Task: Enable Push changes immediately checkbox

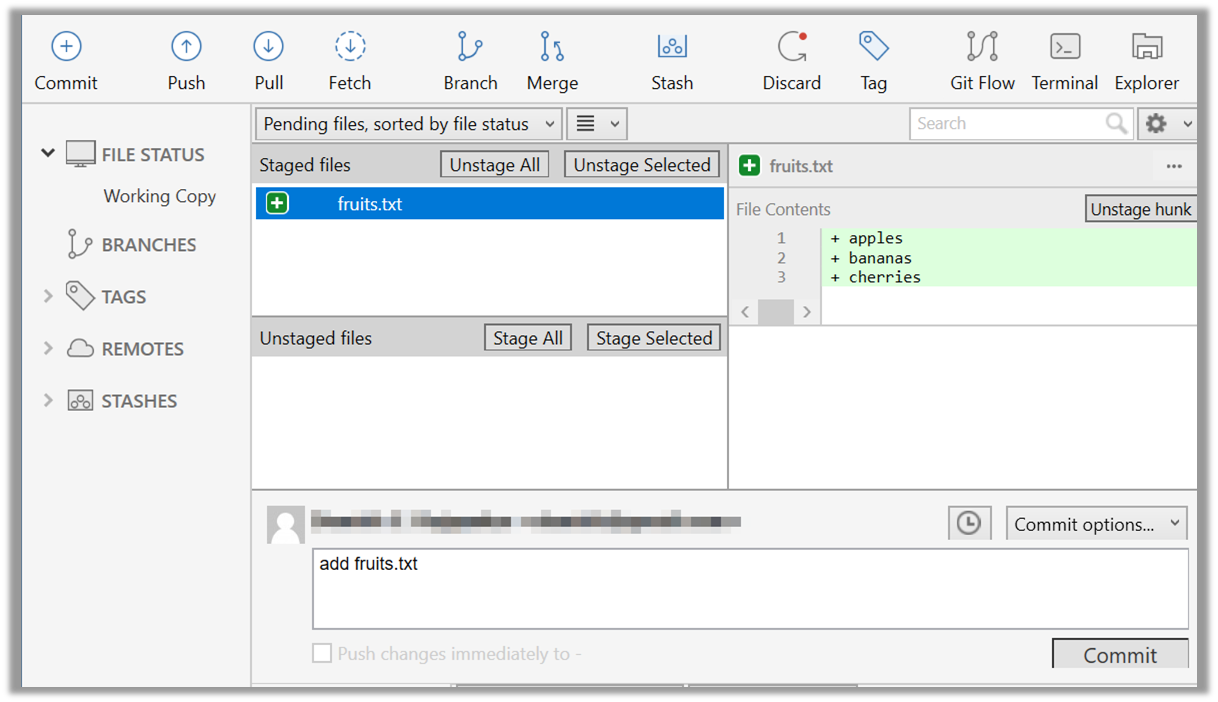Action: 322,654
